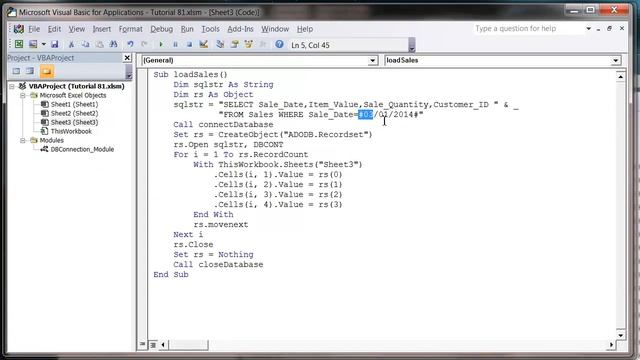
Task: Collapse the VBAProject (Tutorial 81.xlsm) node
Action: 12,86
